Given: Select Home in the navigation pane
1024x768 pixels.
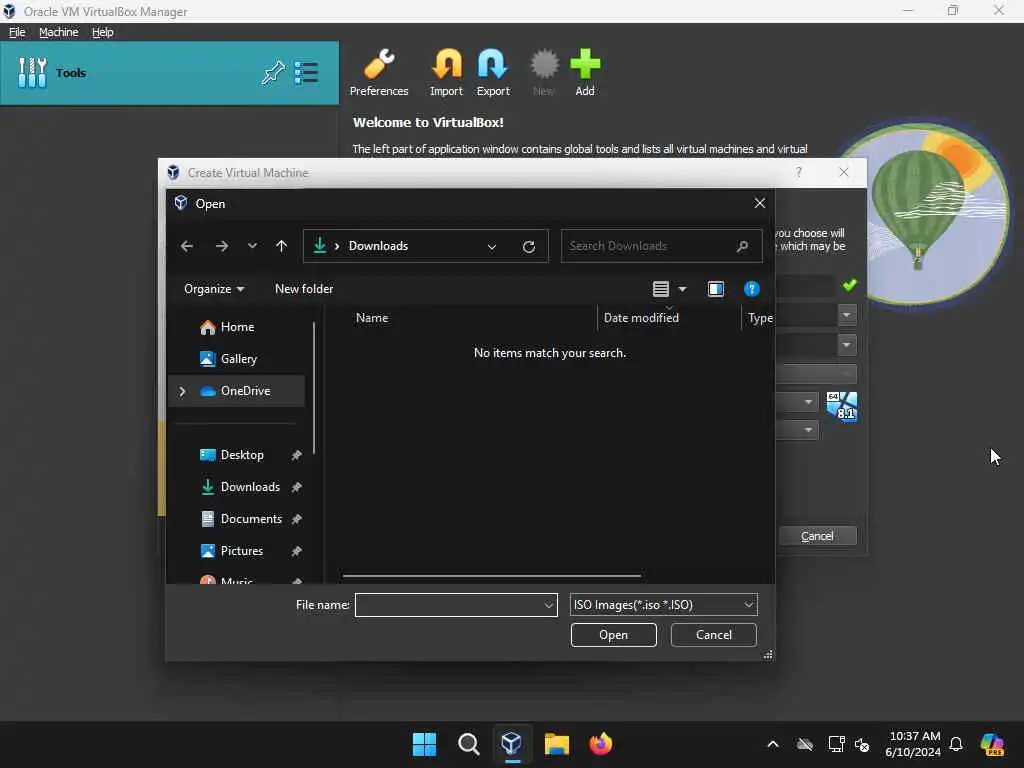Looking at the screenshot, I should point(238,327).
